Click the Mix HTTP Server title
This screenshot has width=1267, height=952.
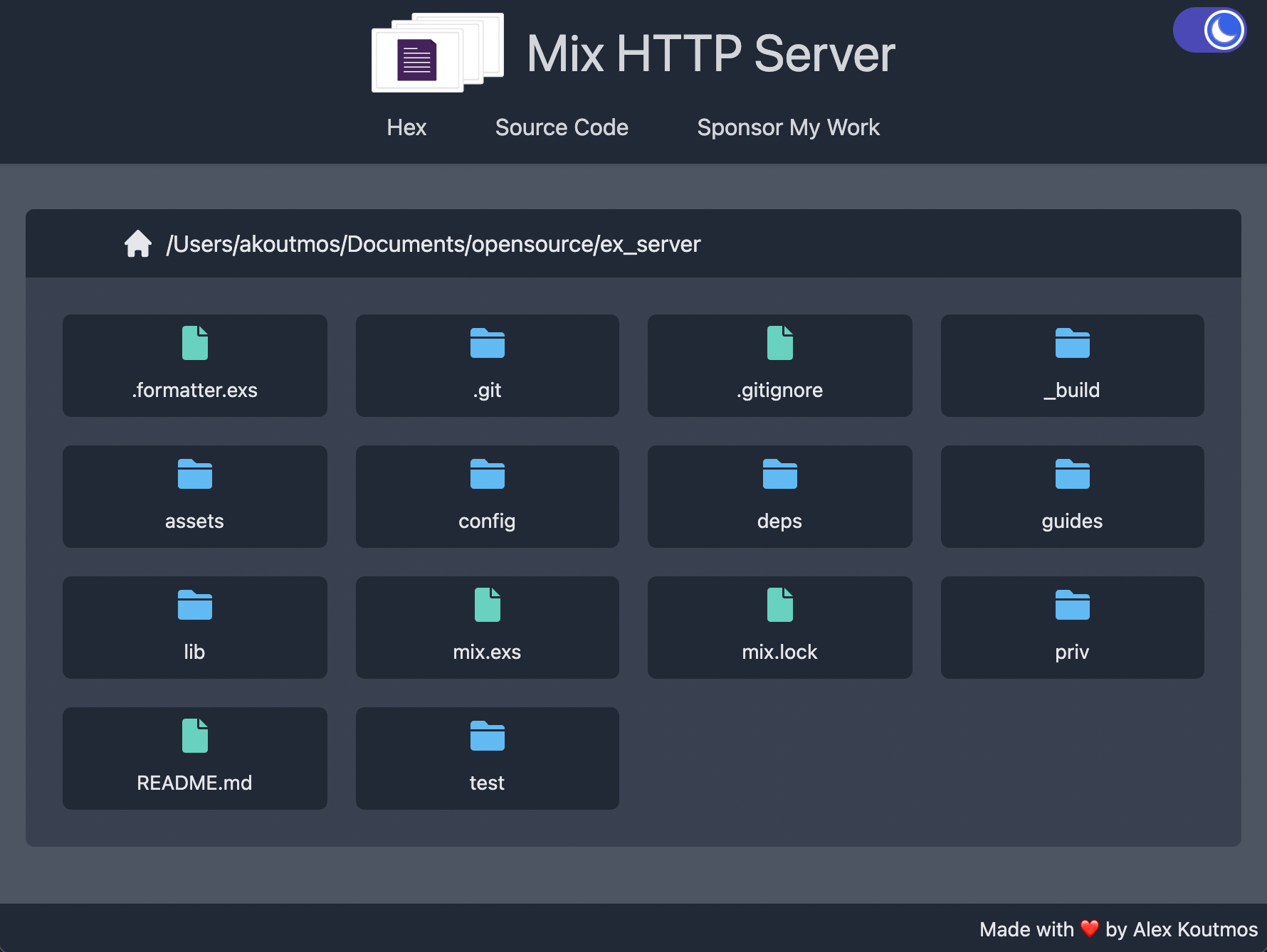711,53
